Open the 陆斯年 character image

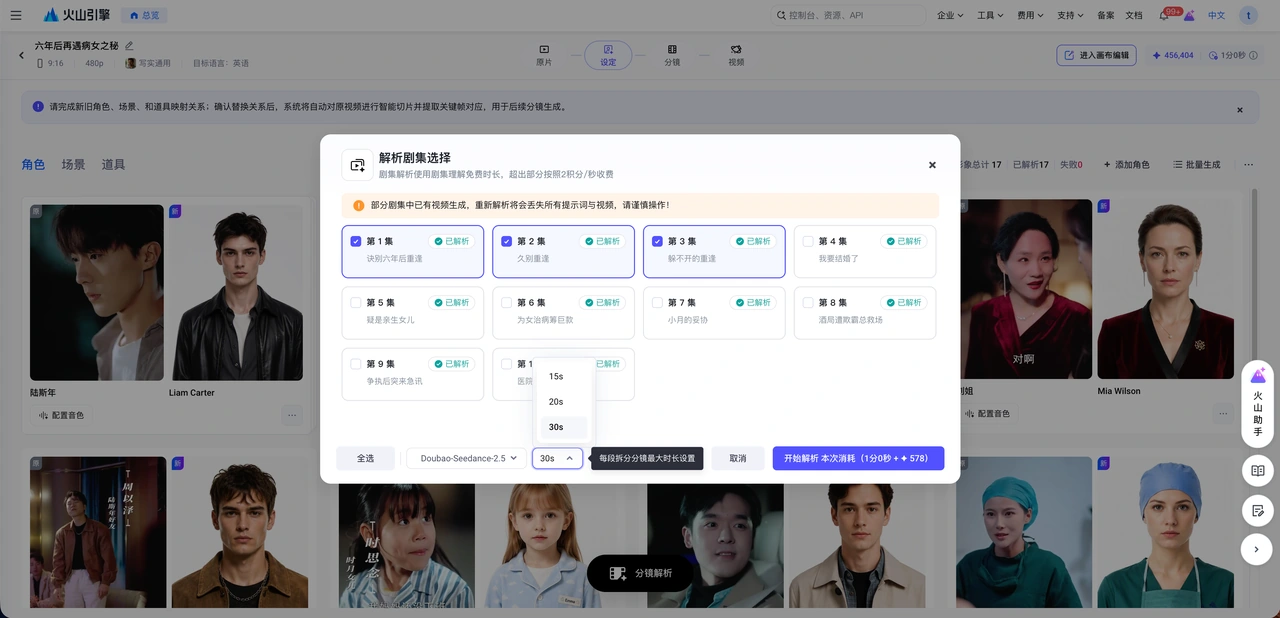pyautogui.click(x=97, y=293)
